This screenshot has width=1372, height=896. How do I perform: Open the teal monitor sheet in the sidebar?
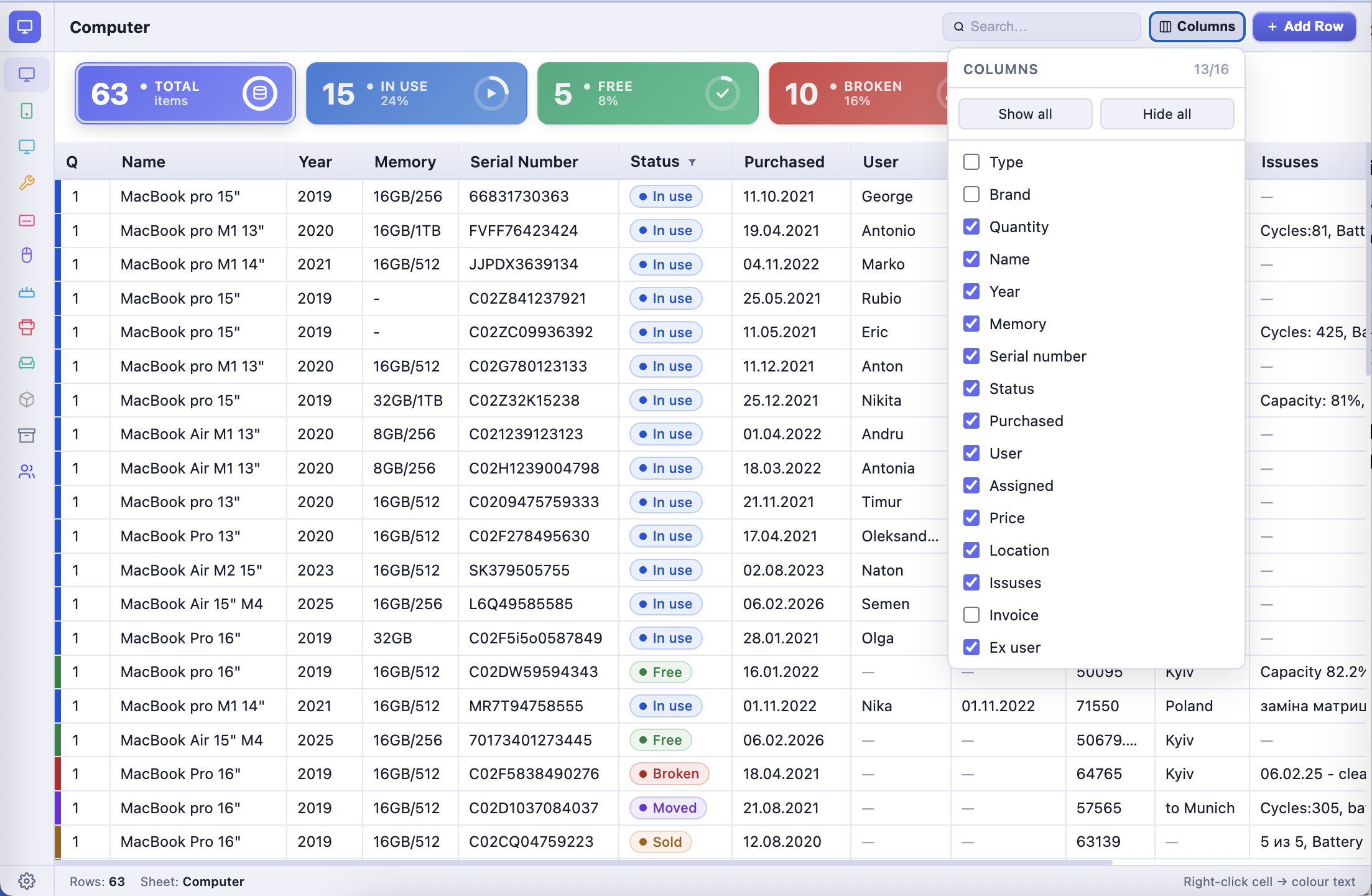[27, 147]
